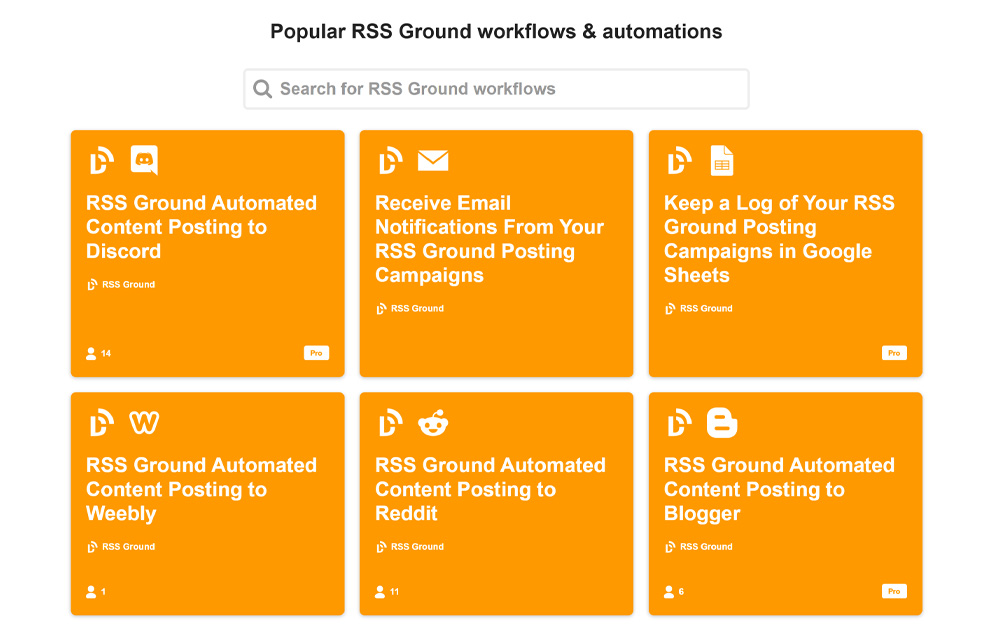This screenshot has height=627, width=1000.
Task: Click RSS Ground logo on Blogger card
Action: coord(679,423)
